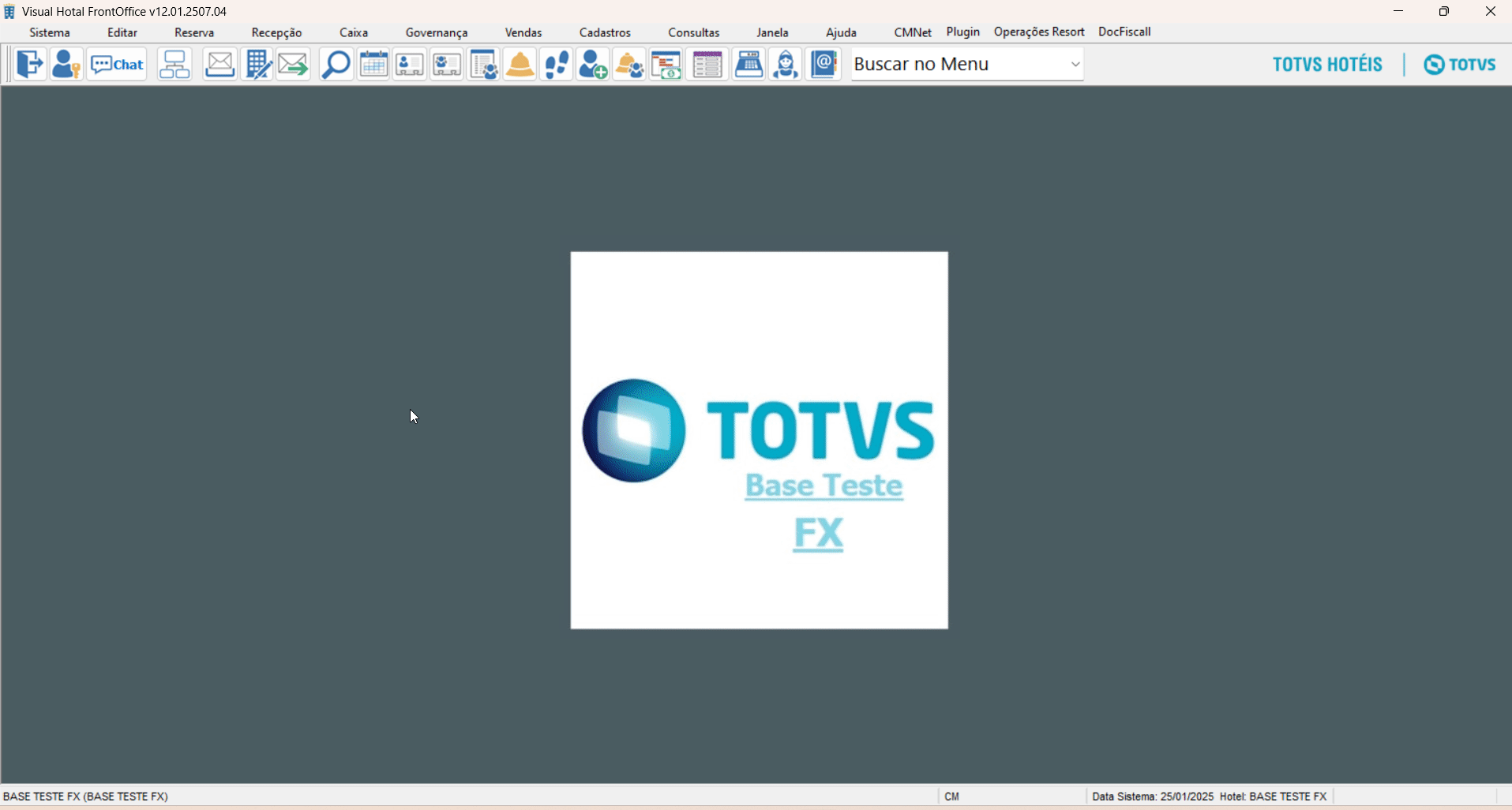Click Data Sistema: 25/01/2025 in status bar

tap(1153, 797)
